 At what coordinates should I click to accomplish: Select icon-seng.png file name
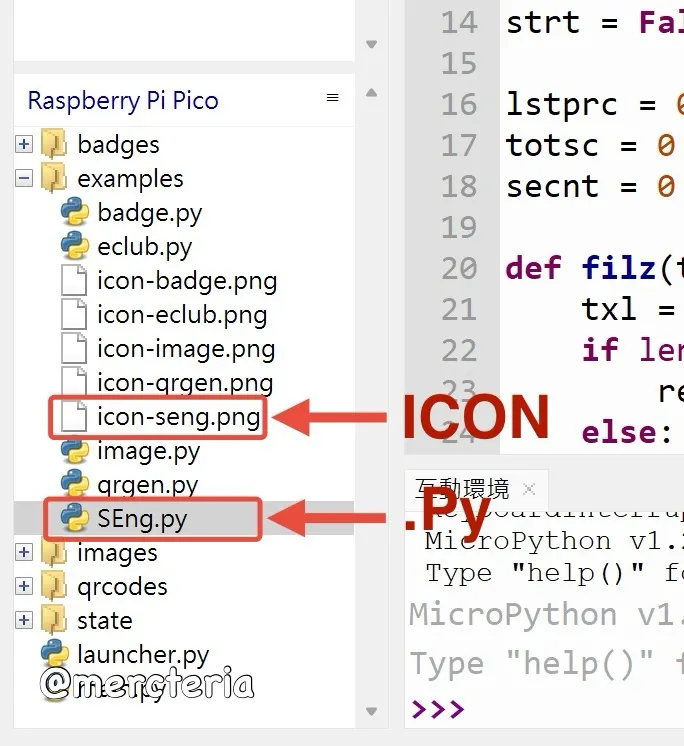(179, 417)
